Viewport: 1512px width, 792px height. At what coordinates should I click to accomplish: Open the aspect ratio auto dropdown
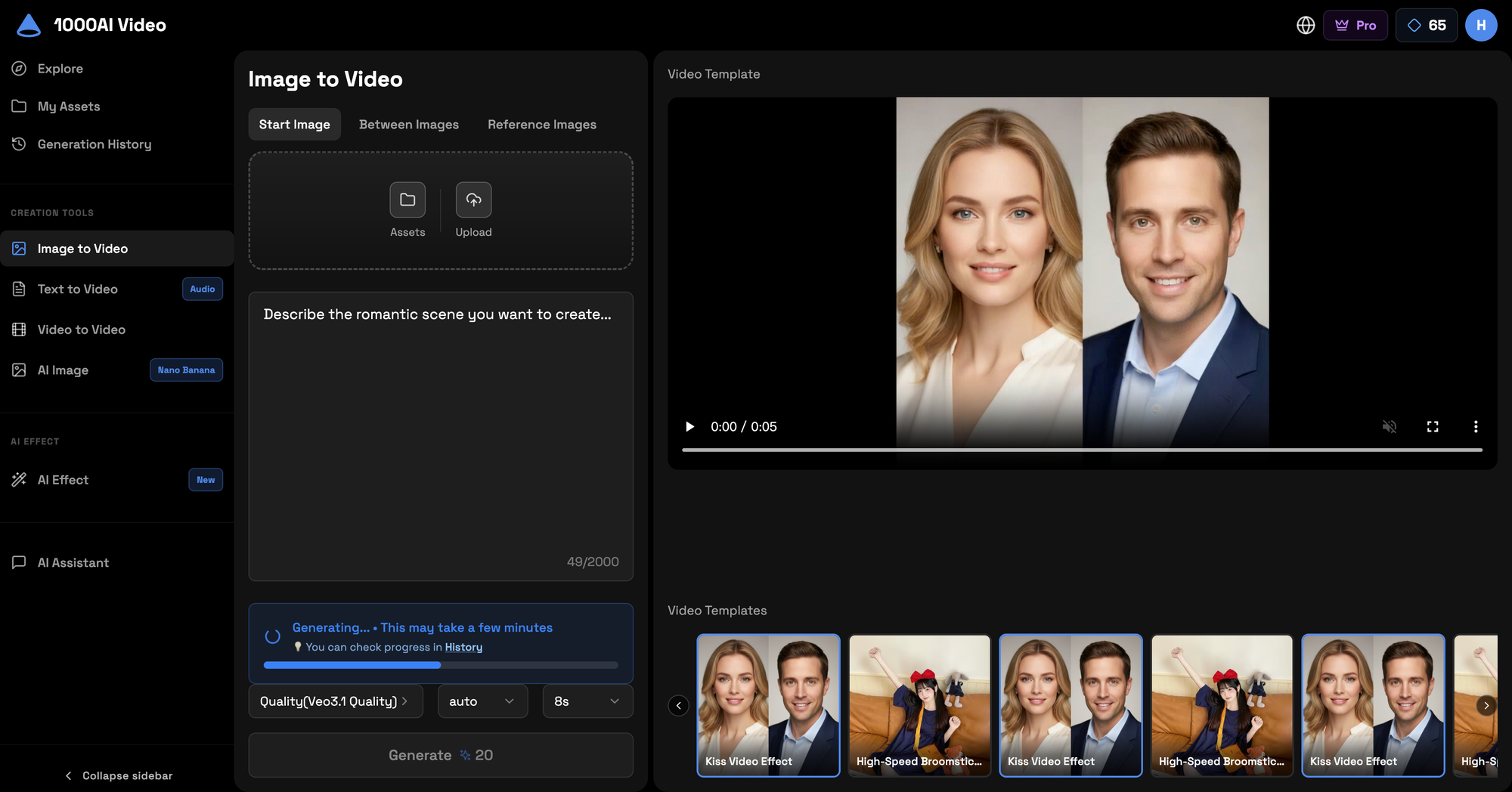click(x=482, y=701)
